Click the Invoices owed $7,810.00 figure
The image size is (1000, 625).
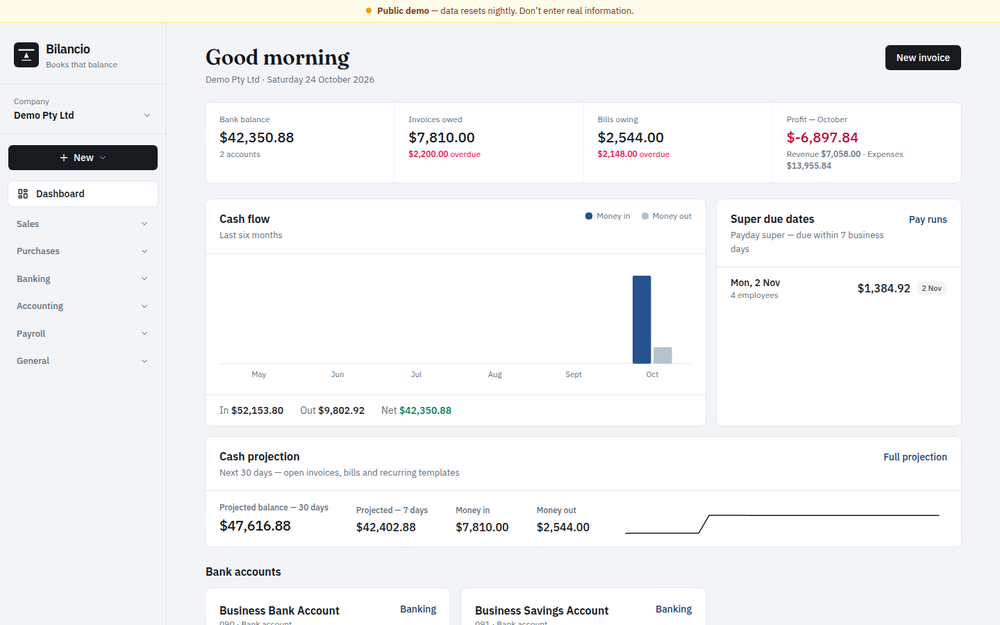coord(441,138)
